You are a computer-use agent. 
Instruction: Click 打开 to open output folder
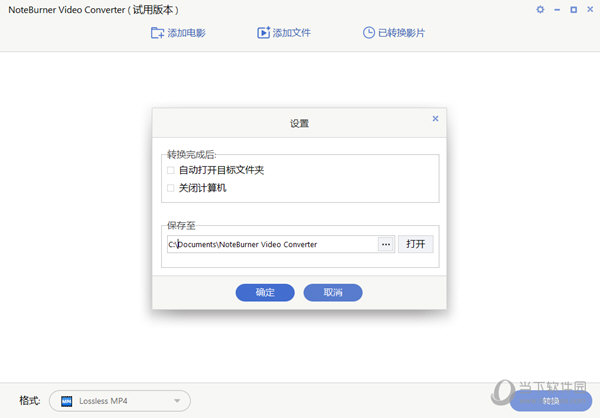click(x=416, y=244)
